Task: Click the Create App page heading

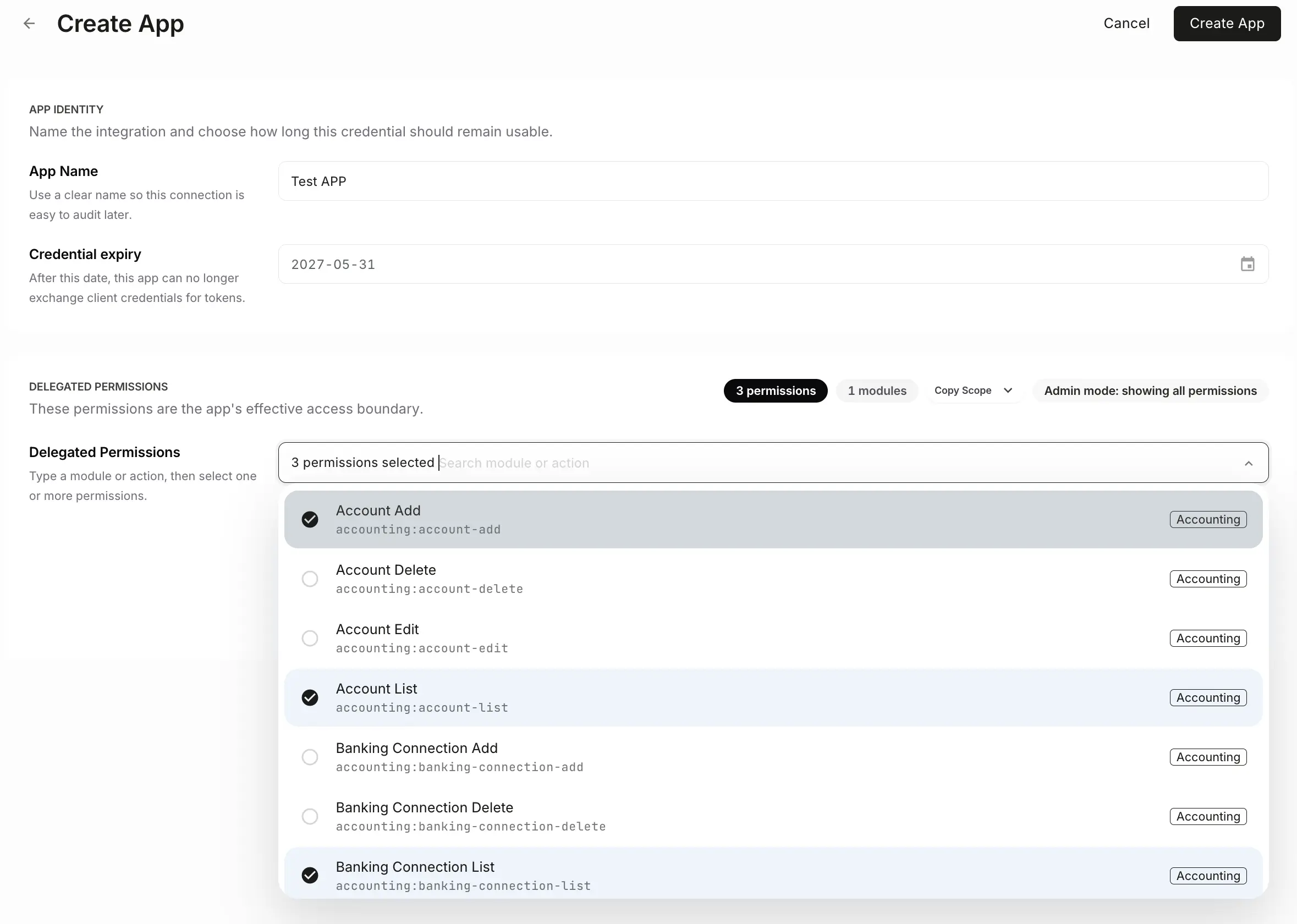Action: 120,24
